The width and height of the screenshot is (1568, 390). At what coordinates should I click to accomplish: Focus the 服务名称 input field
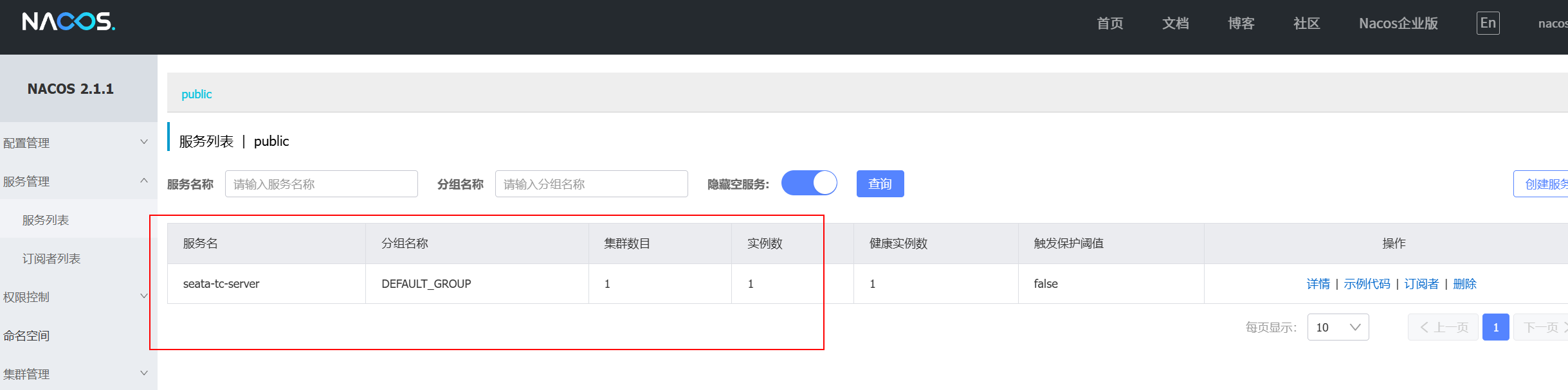[x=321, y=184]
